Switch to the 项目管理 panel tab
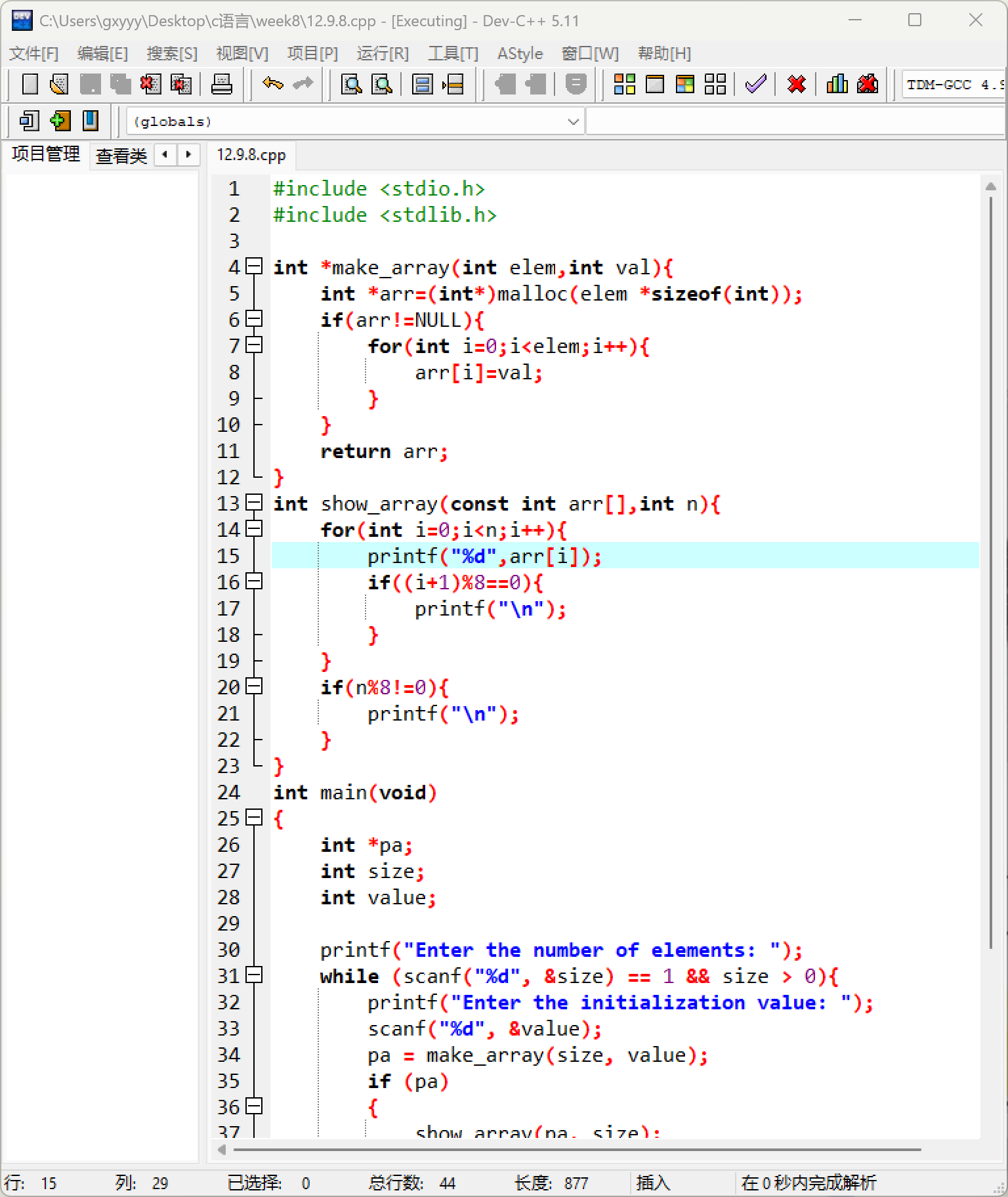The image size is (1008, 1197). tap(45, 154)
